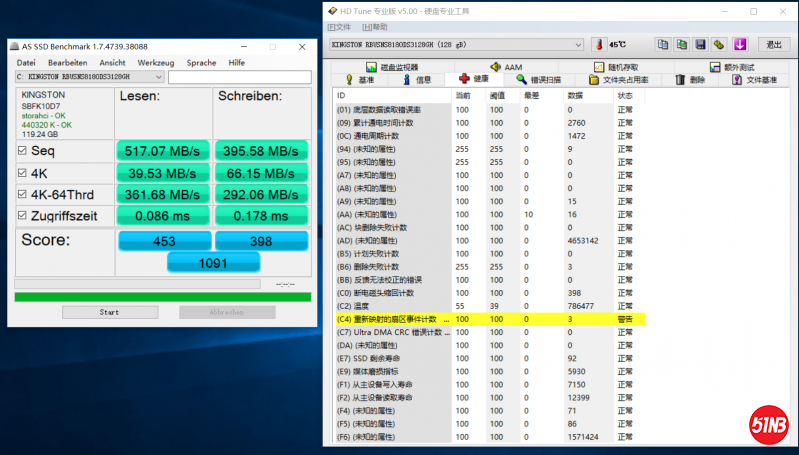The width and height of the screenshot is (799, 455).
Task: Click the 数据 column header
Action: (589, 95)
